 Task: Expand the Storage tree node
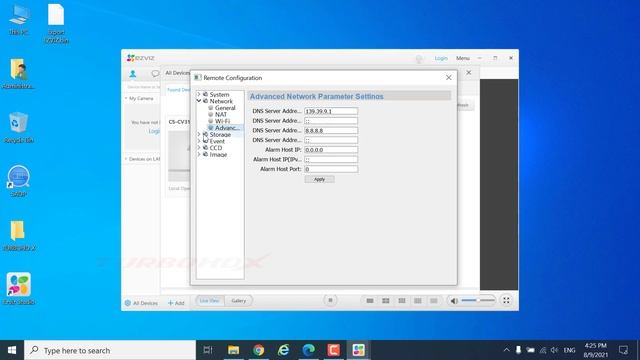point(199,134)
